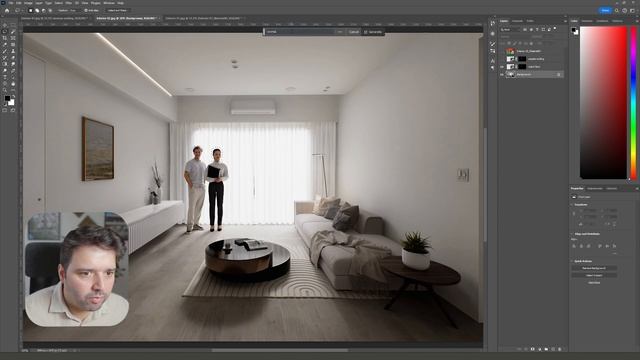Viewport: 640px width, 360px height.
Task: Select the Horizontal Type tool
Action: (x=4, y=77)
